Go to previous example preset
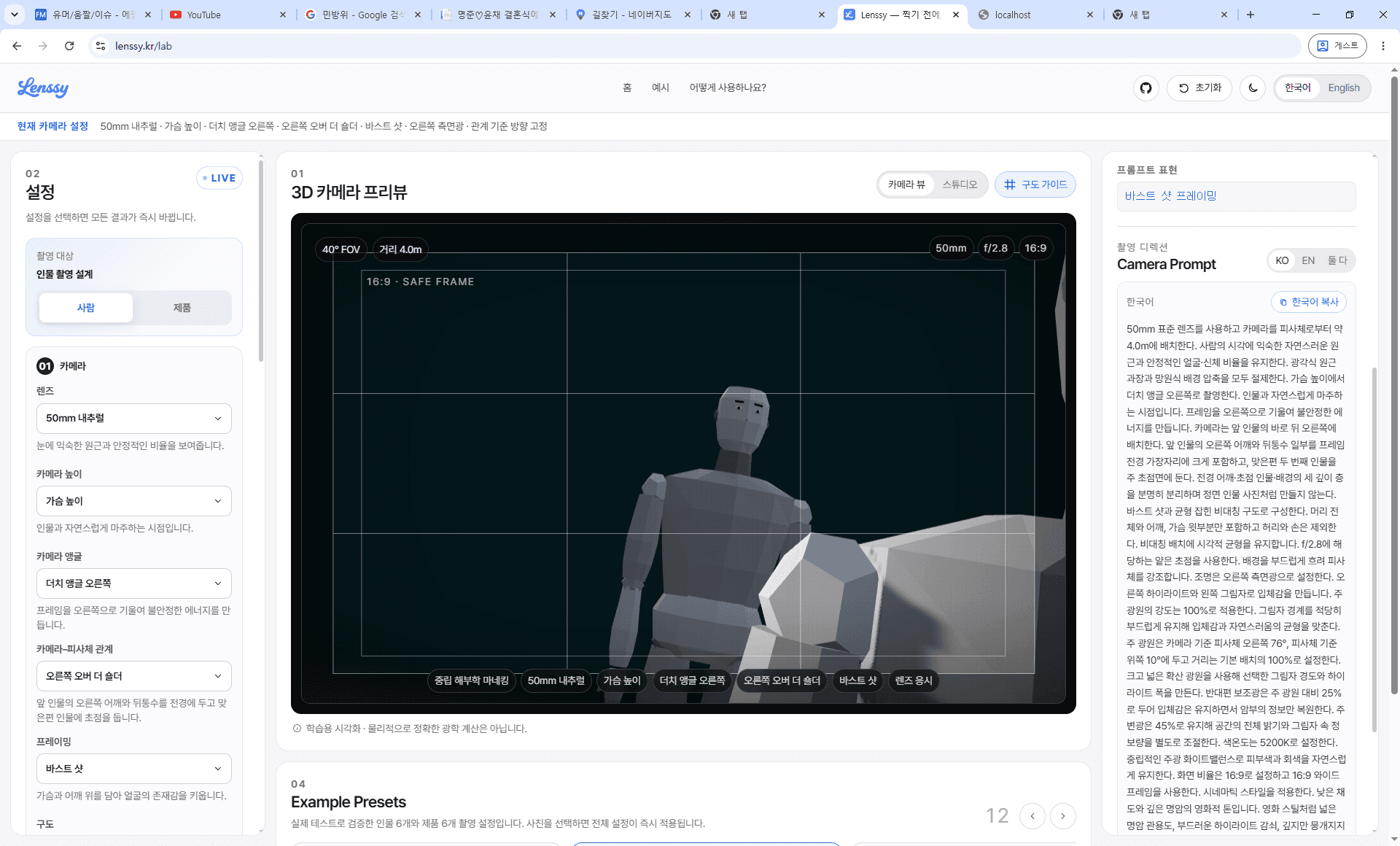This screenshot has width=1400, height=846. [1032, 815]
